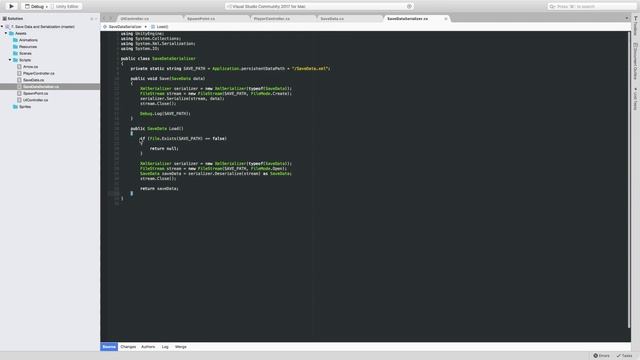
Task: Select the Animations folder
Action: 28,40
